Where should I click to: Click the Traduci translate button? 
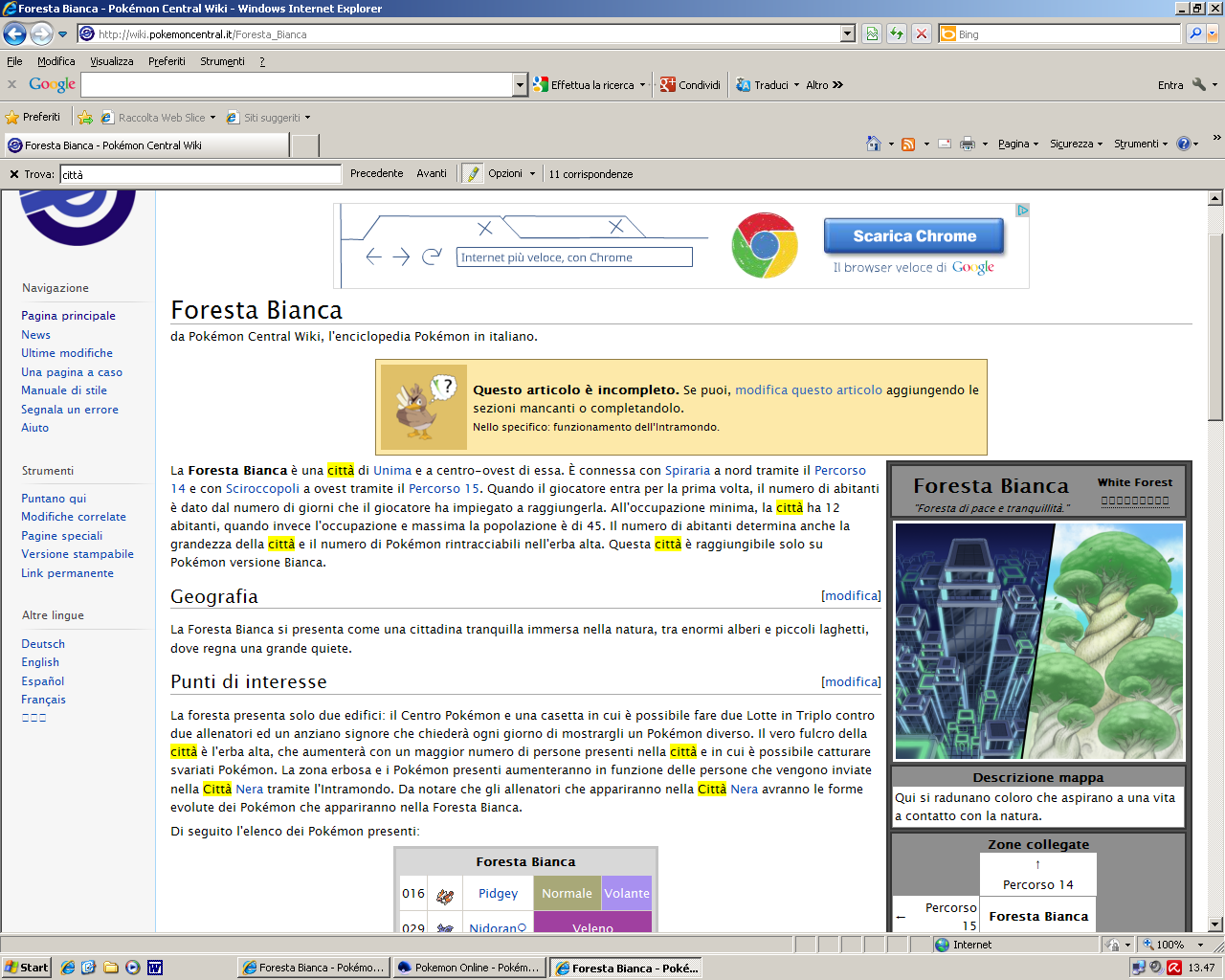pyautogui.click(x=763, y=85)
